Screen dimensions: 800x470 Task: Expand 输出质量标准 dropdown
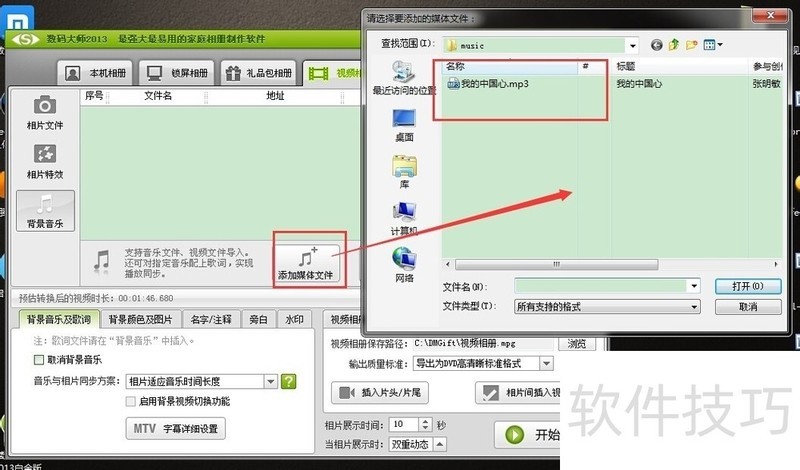coord(546,364)
